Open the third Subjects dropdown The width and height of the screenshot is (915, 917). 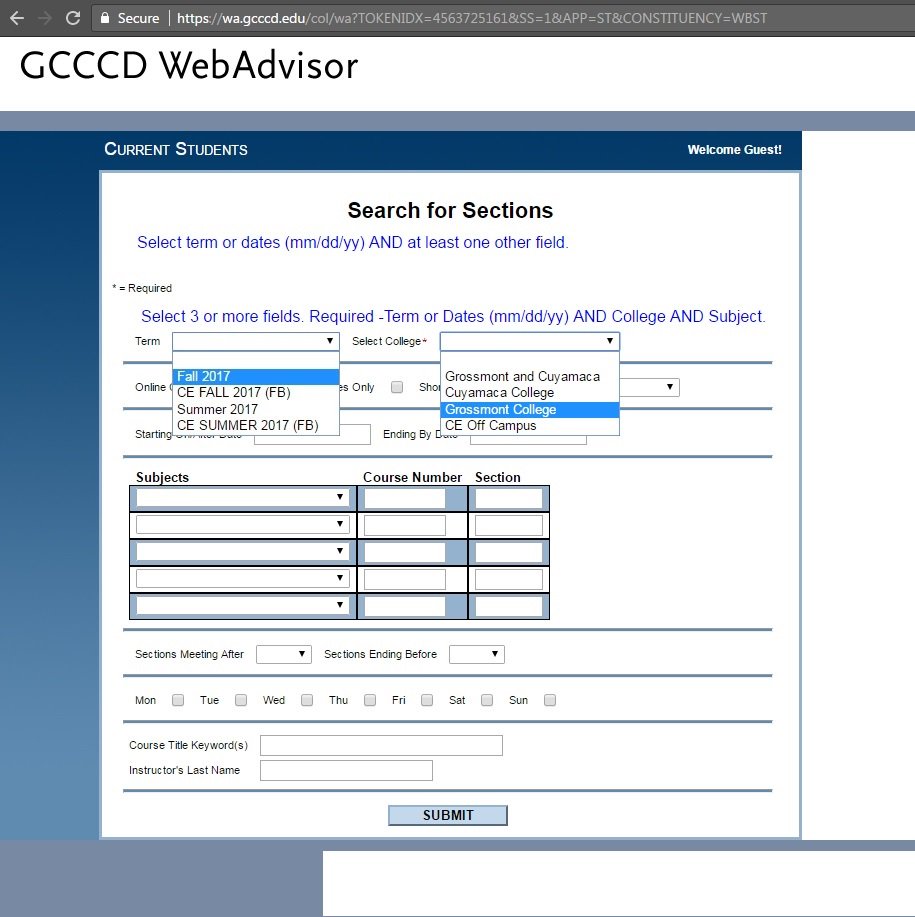[242, 551]
